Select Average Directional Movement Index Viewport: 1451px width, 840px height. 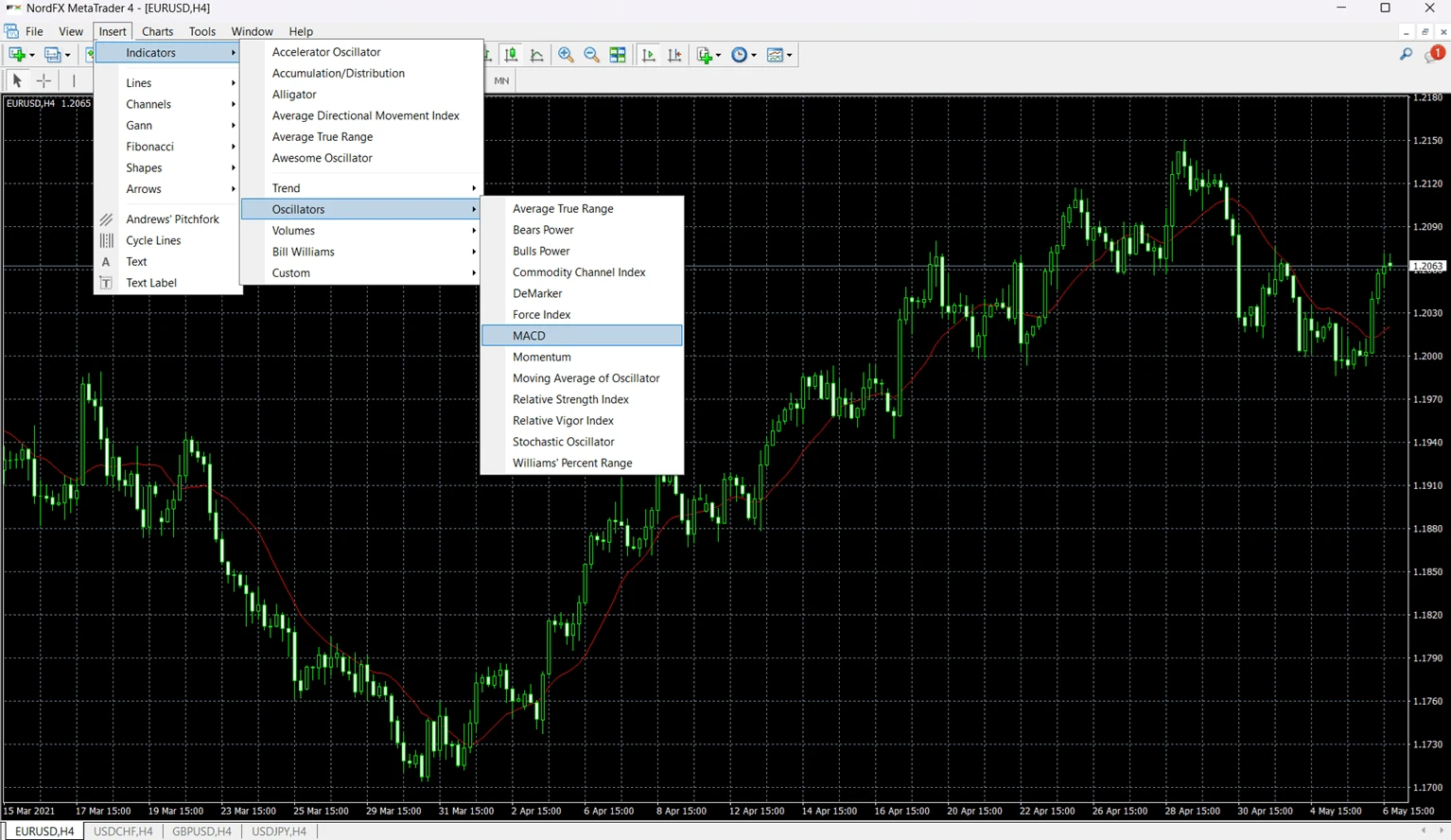[361, 115]
